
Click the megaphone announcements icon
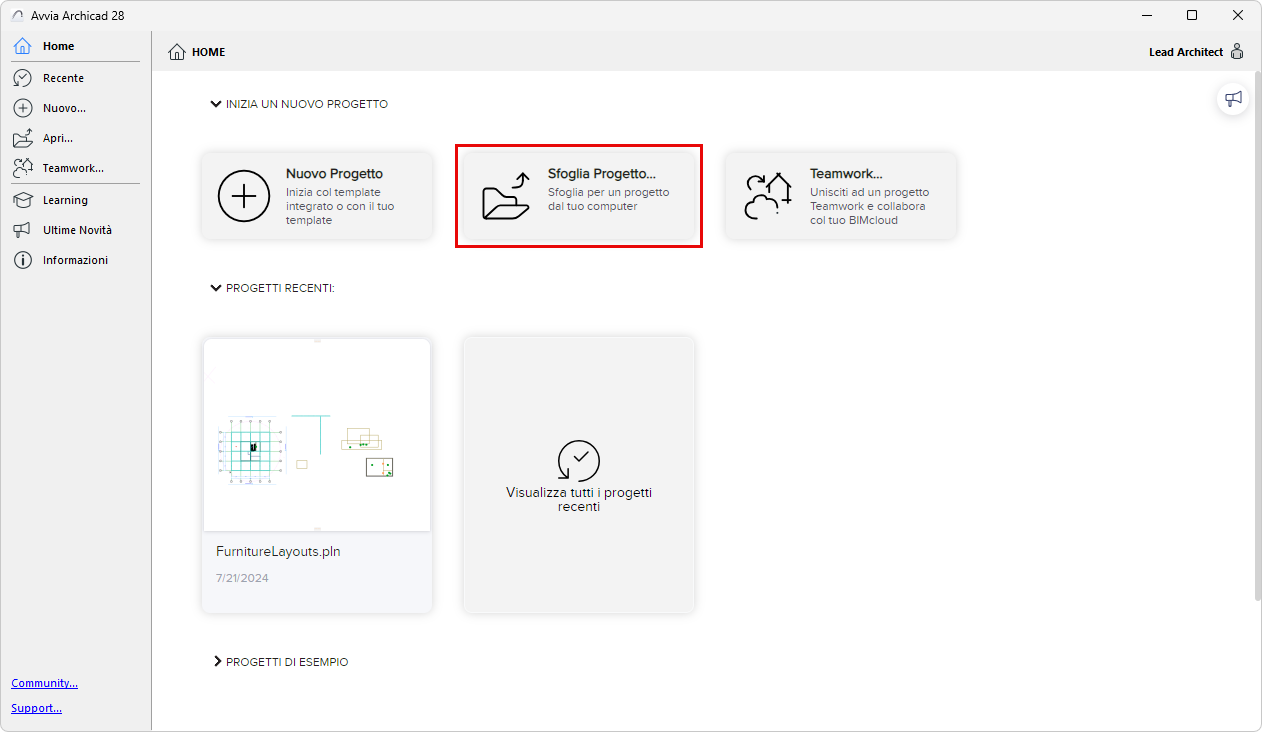point(1233,99)
